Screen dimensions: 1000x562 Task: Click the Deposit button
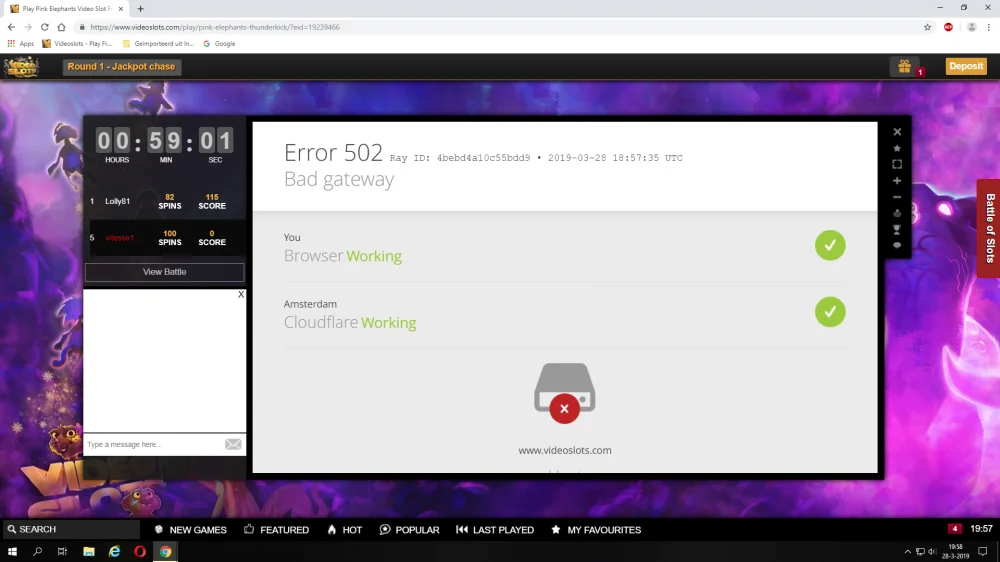point(966,66)
